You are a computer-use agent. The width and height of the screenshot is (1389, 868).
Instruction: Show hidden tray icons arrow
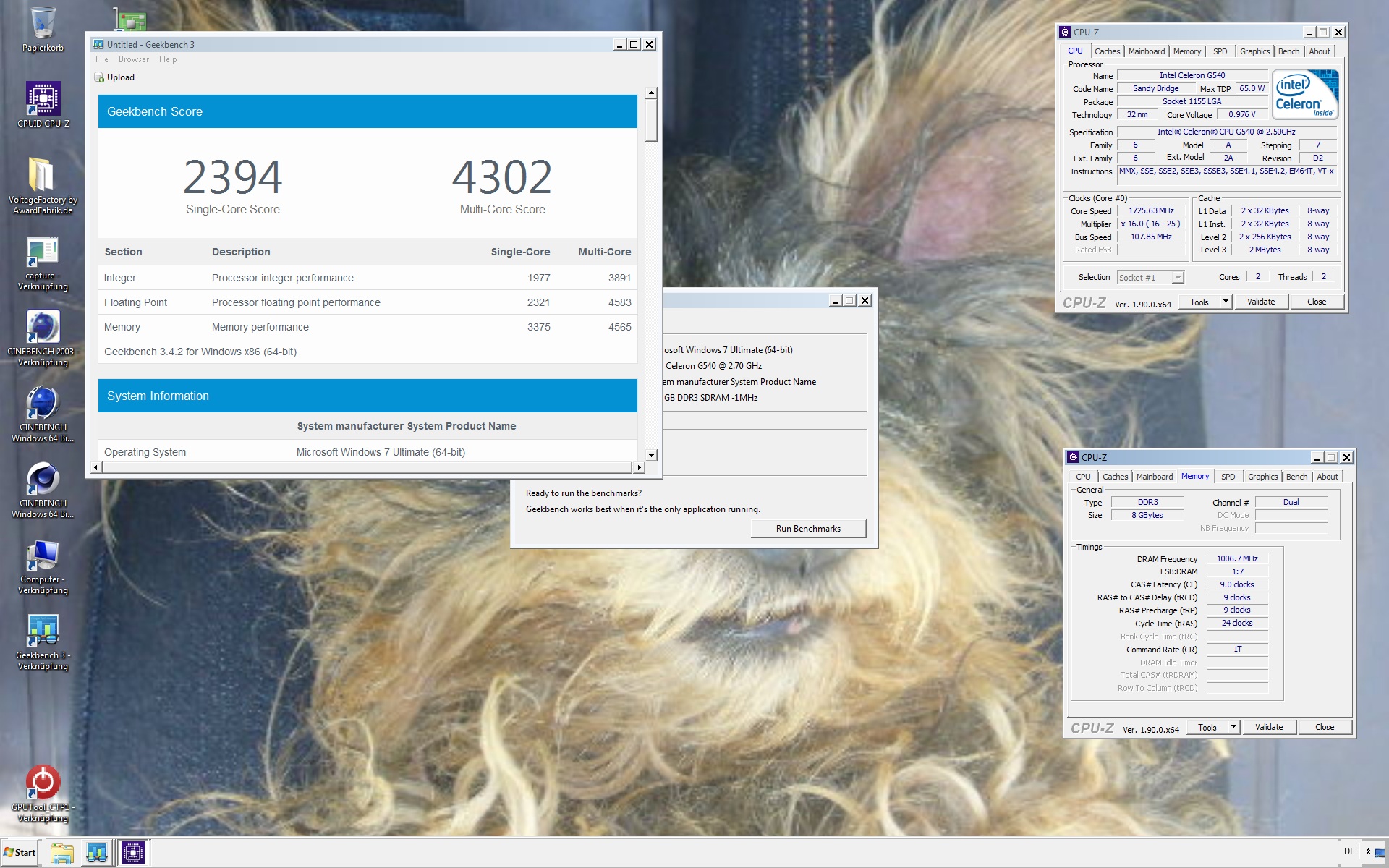[x=1368, y=852]
